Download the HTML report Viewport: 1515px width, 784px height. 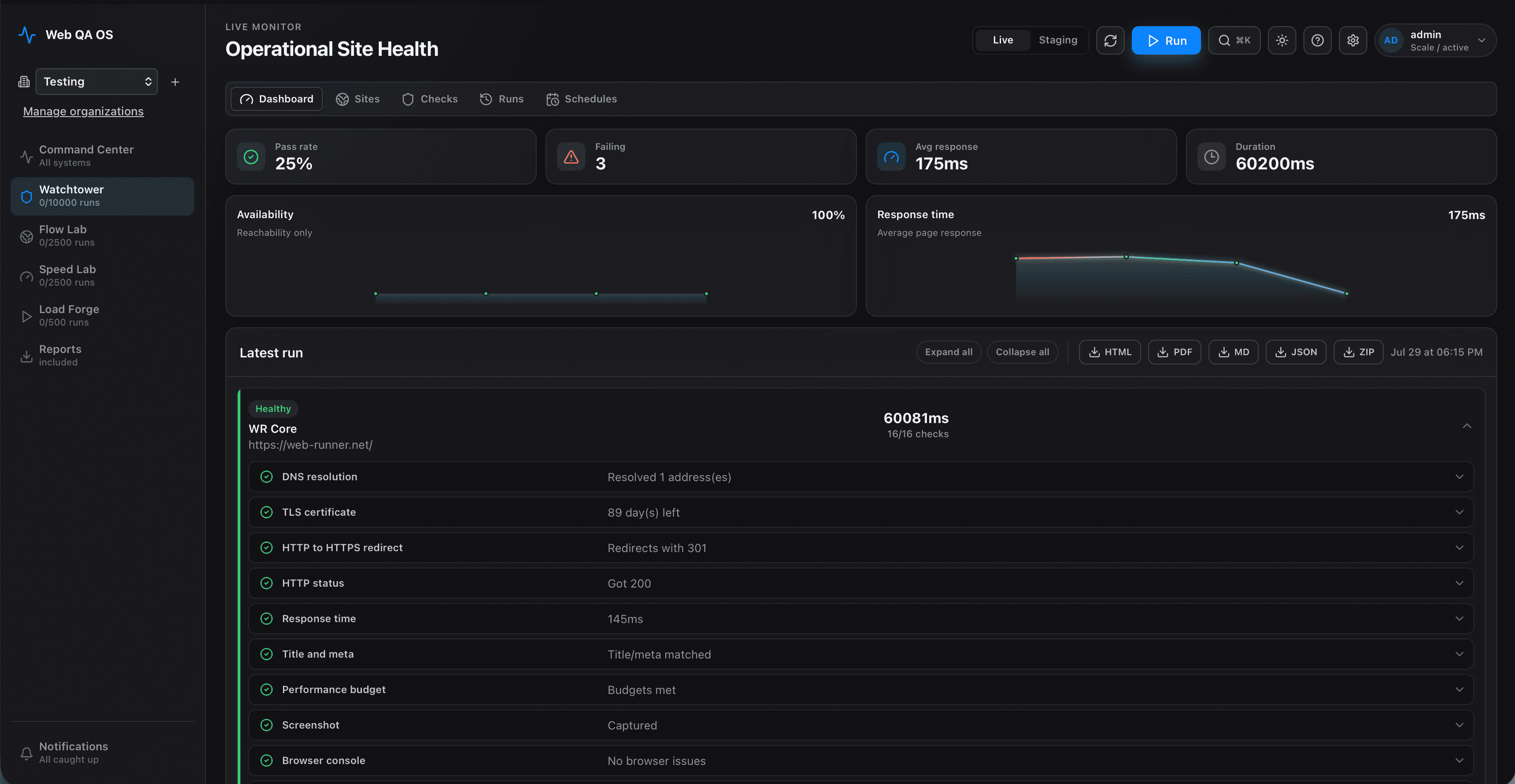1109,352
